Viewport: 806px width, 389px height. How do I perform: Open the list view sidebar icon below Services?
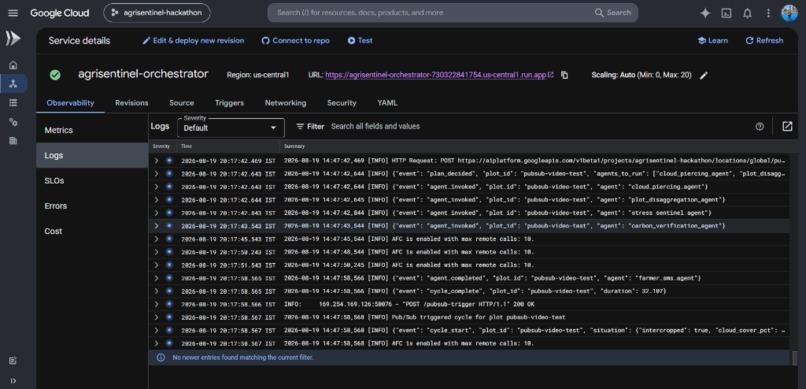pos(13,103)
